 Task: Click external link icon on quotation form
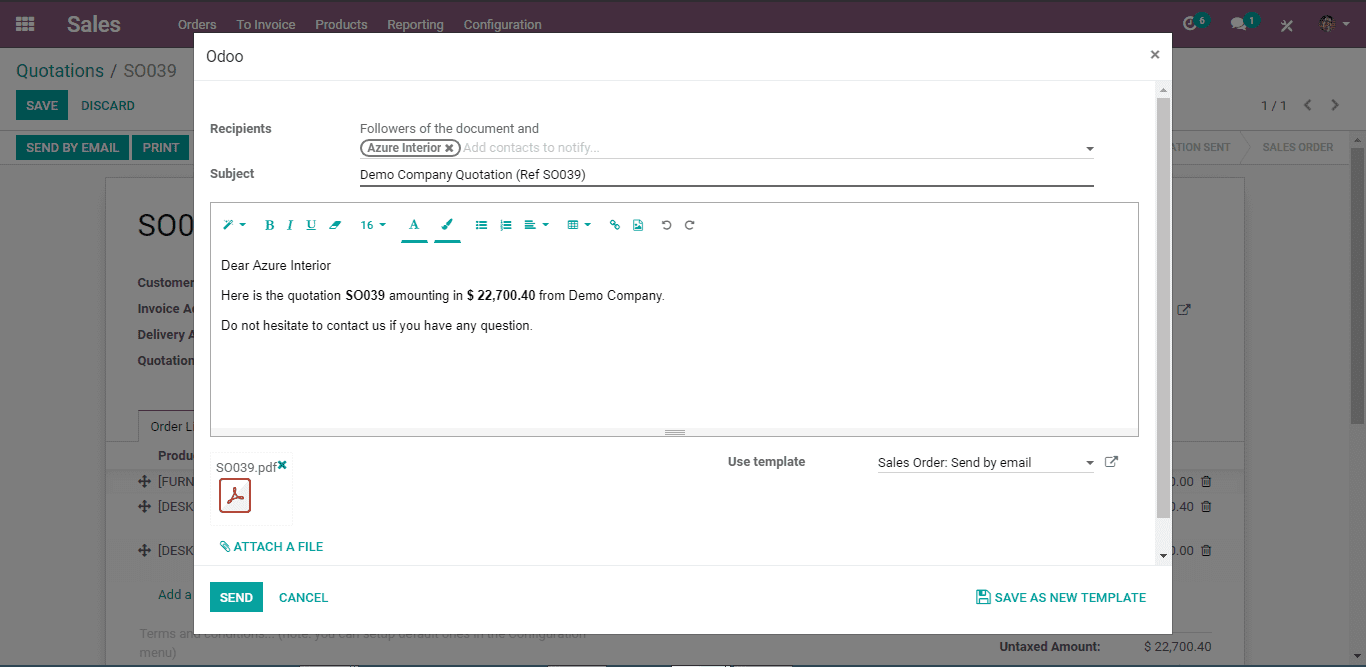[x=1184, y=310]
